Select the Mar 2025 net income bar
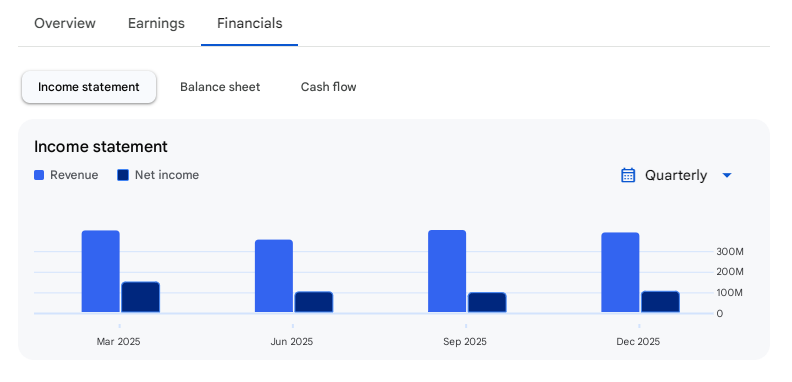792x382 pixels. pyautogui.click(x=140, y=297)
